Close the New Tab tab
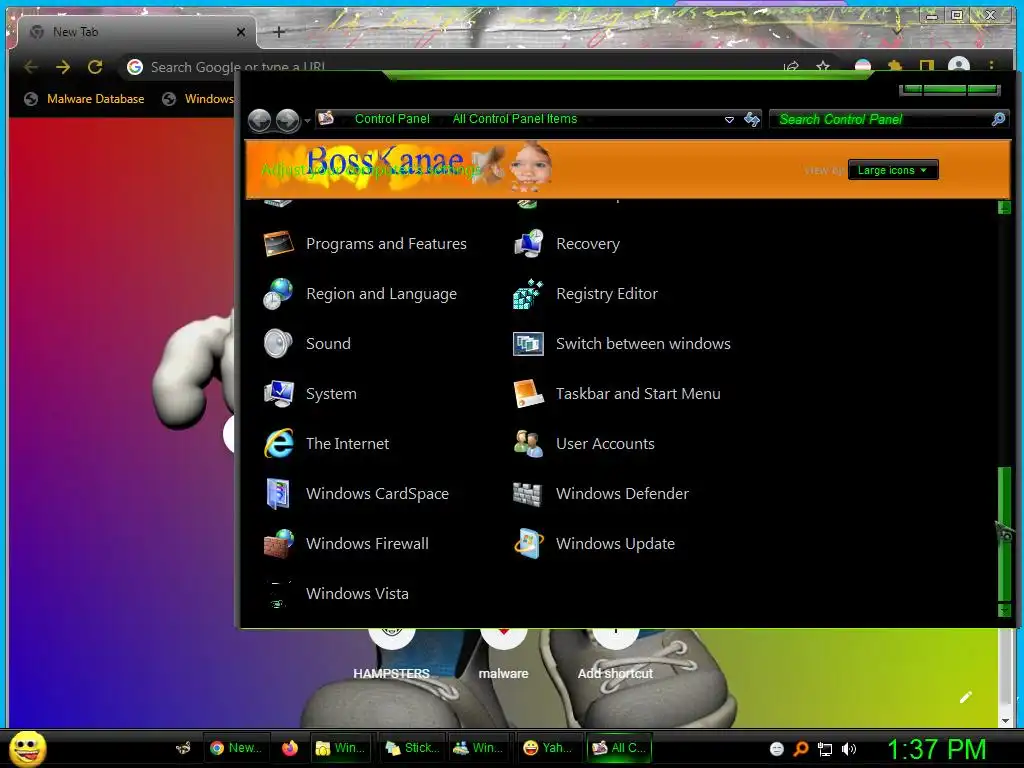This screenshot has width=1024, height=768. tap(241, 32)
